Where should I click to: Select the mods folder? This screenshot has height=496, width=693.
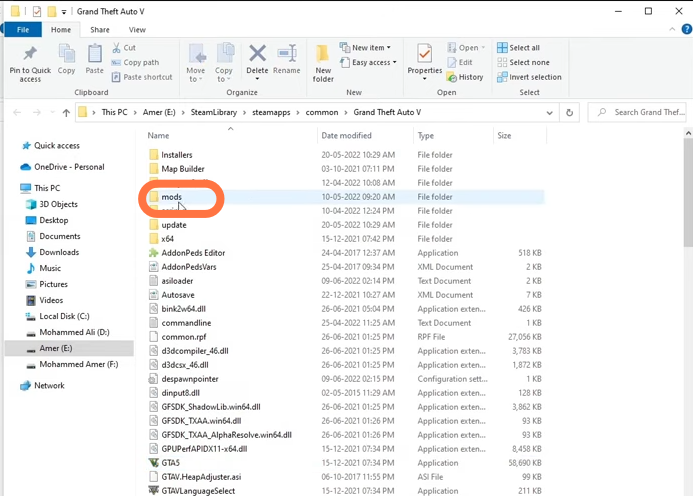[171, 197]
